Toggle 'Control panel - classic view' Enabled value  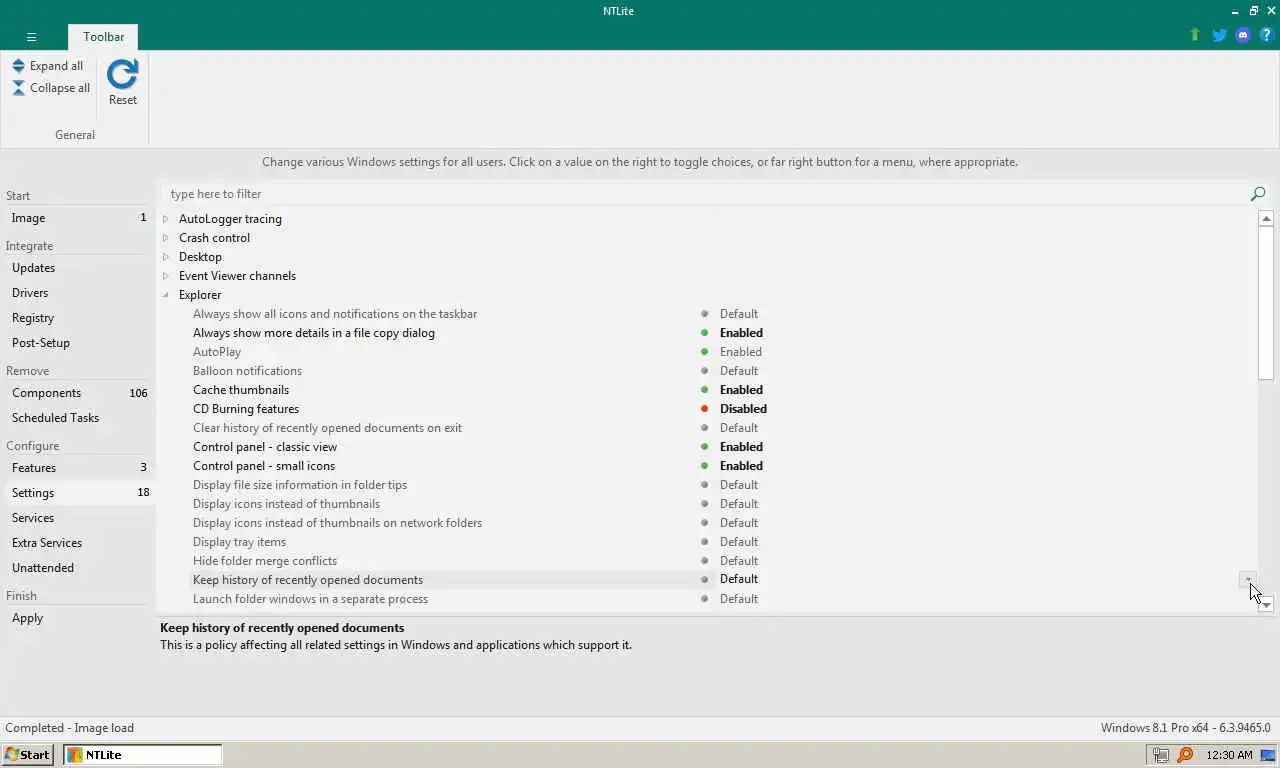741,447
